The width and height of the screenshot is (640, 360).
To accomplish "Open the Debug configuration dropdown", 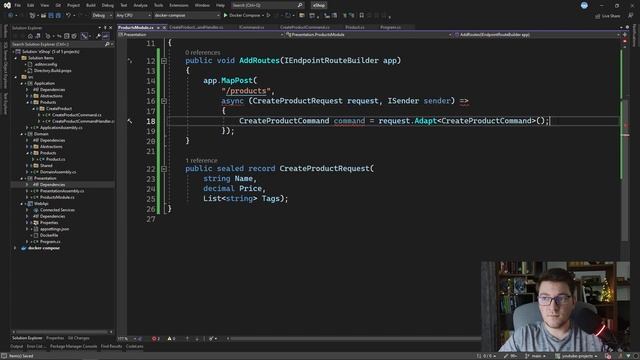I will point(102,16).
